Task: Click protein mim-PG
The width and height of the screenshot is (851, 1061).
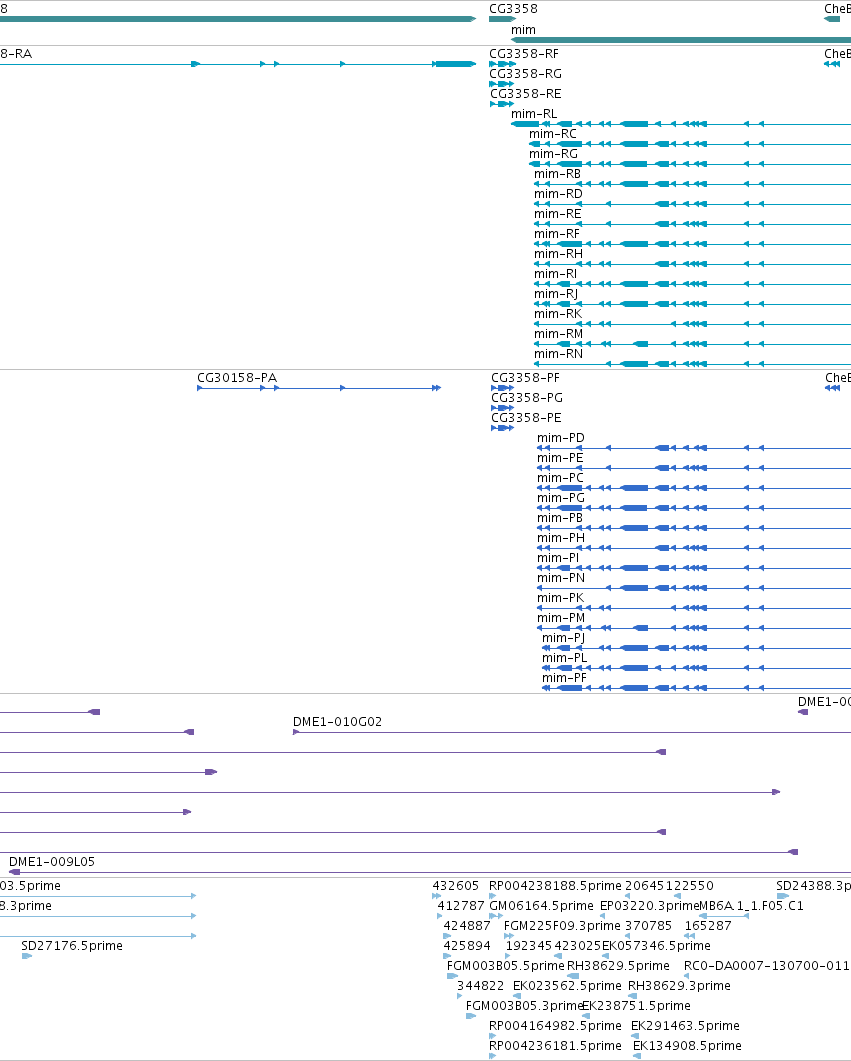Action: point(561,497)
